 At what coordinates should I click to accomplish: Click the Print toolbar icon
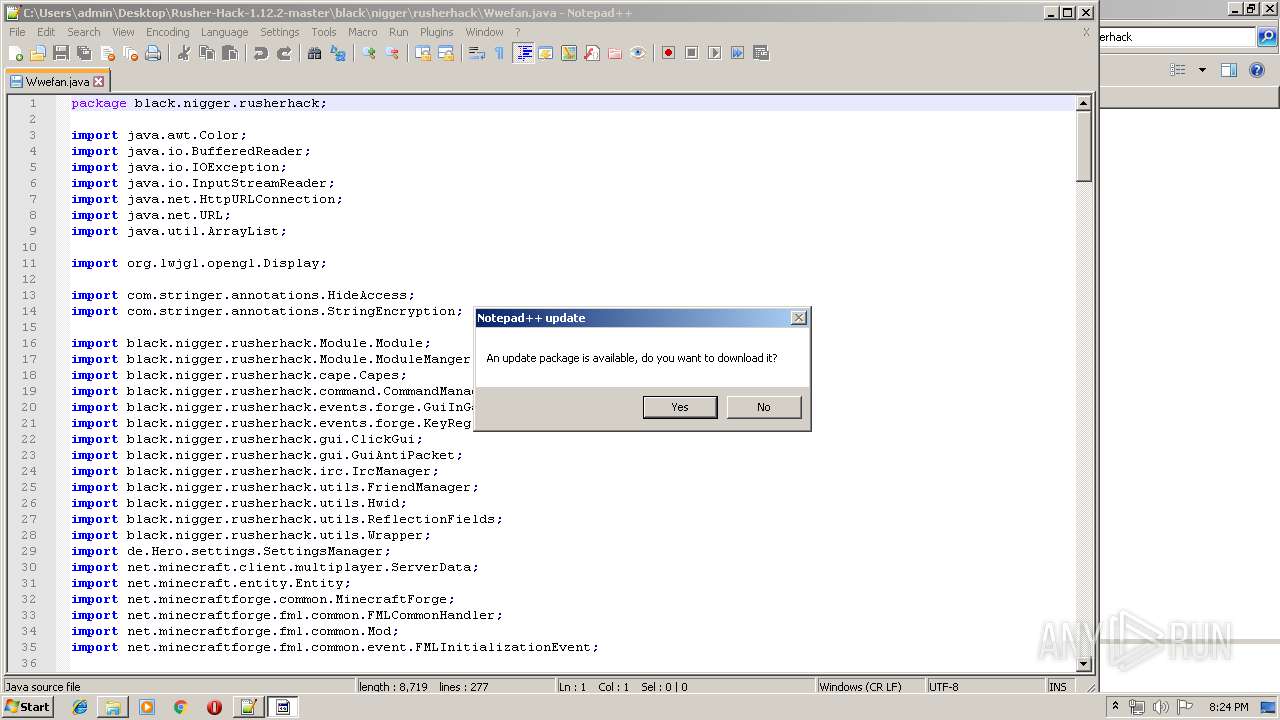point(153,53)
